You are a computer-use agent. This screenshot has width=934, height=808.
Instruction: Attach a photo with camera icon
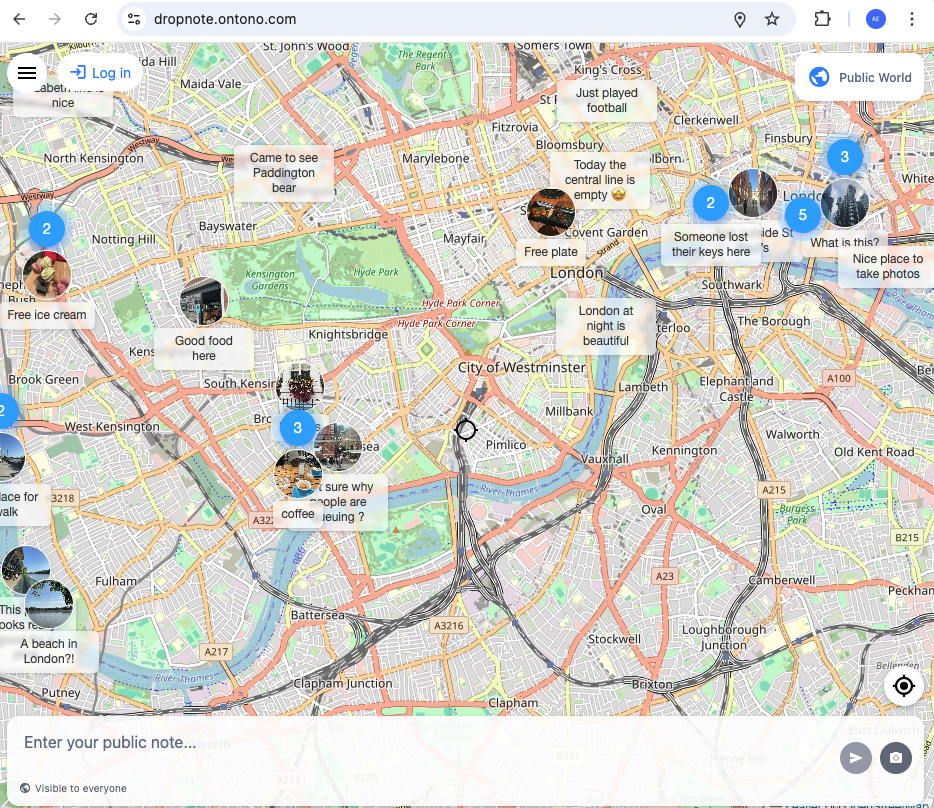click(x=895, y=758)
